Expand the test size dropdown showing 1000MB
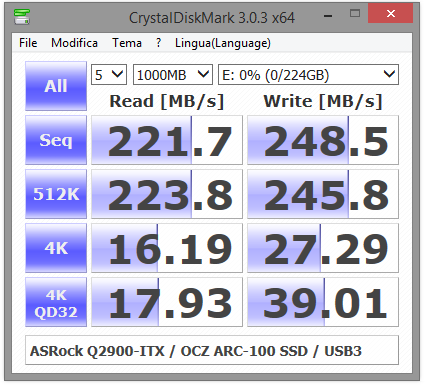Image resolution: width=428 pixels, height=385 pixels. click(173, 75)
